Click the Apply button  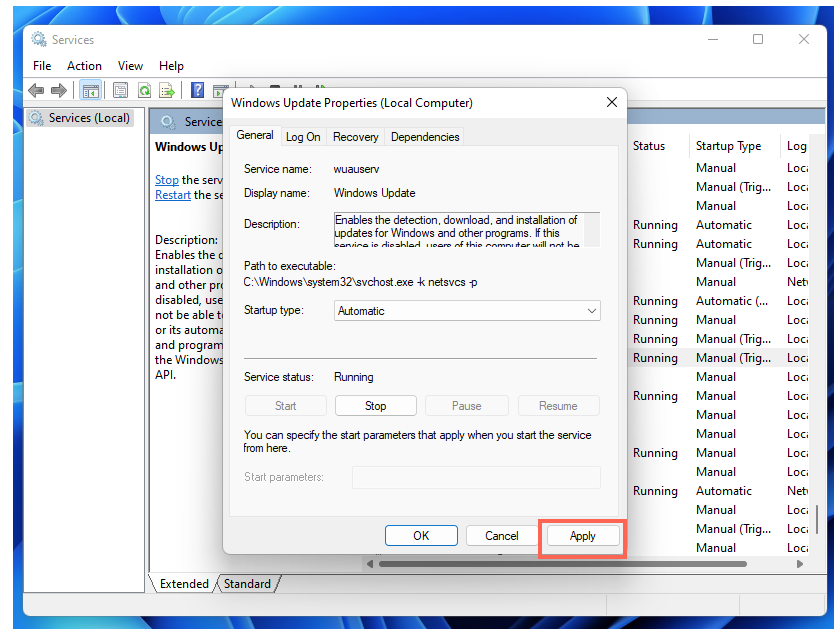point(583,536)
